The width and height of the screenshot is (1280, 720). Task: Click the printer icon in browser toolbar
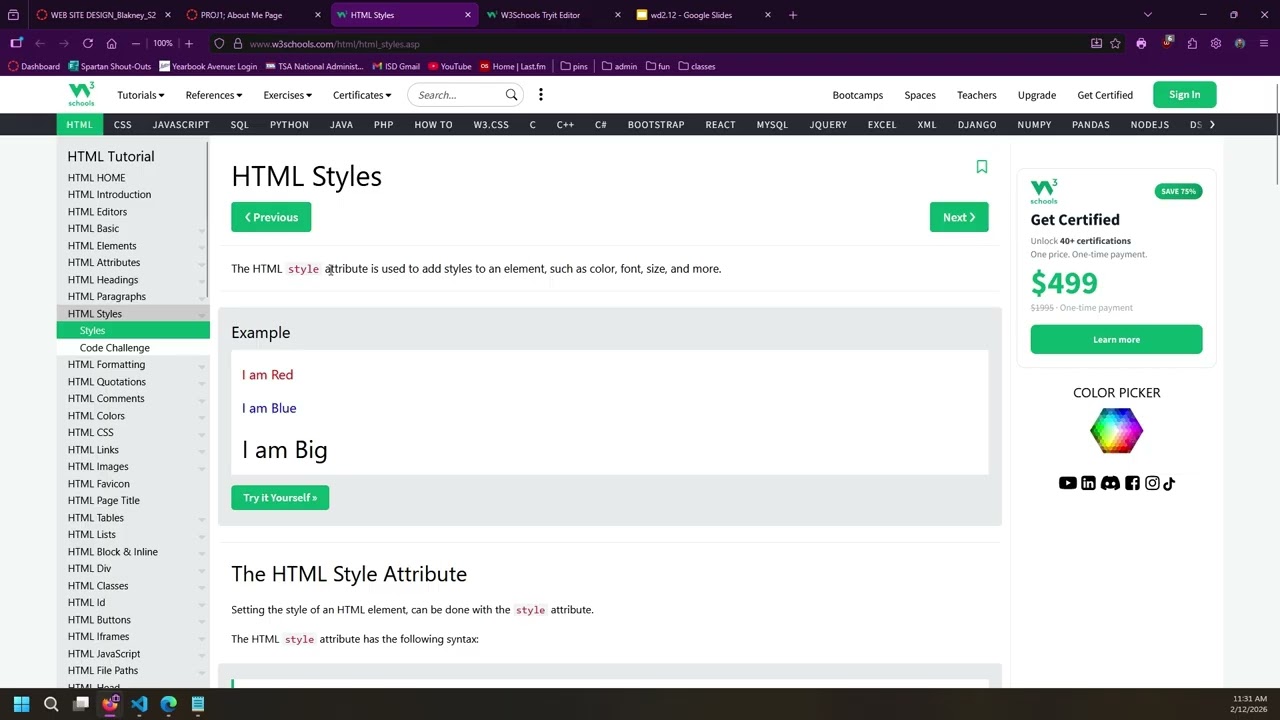pos(1141,44)
